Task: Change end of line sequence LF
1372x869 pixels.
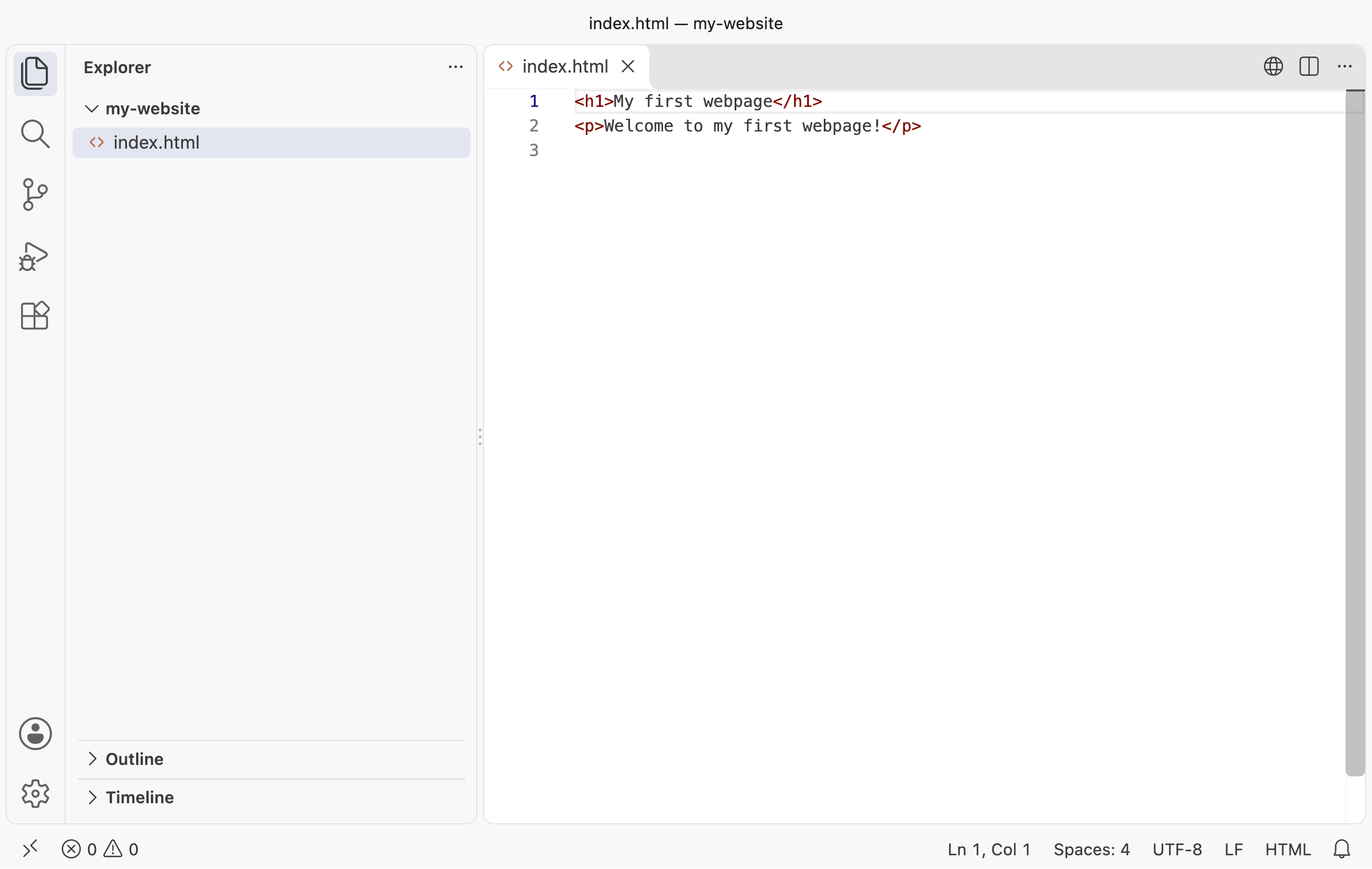Action: (1234, 850)
